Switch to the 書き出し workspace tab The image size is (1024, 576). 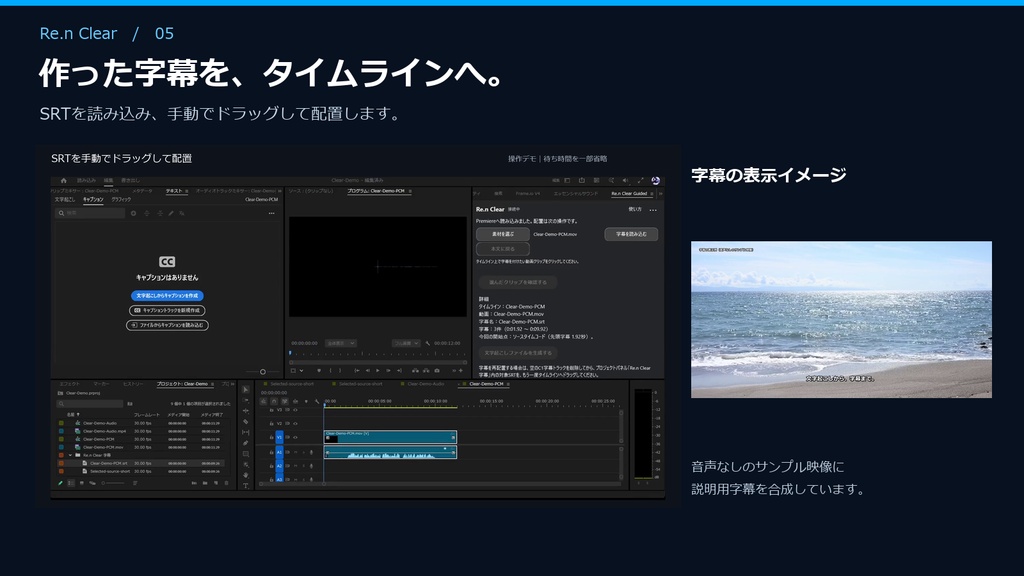coord(131,181)
